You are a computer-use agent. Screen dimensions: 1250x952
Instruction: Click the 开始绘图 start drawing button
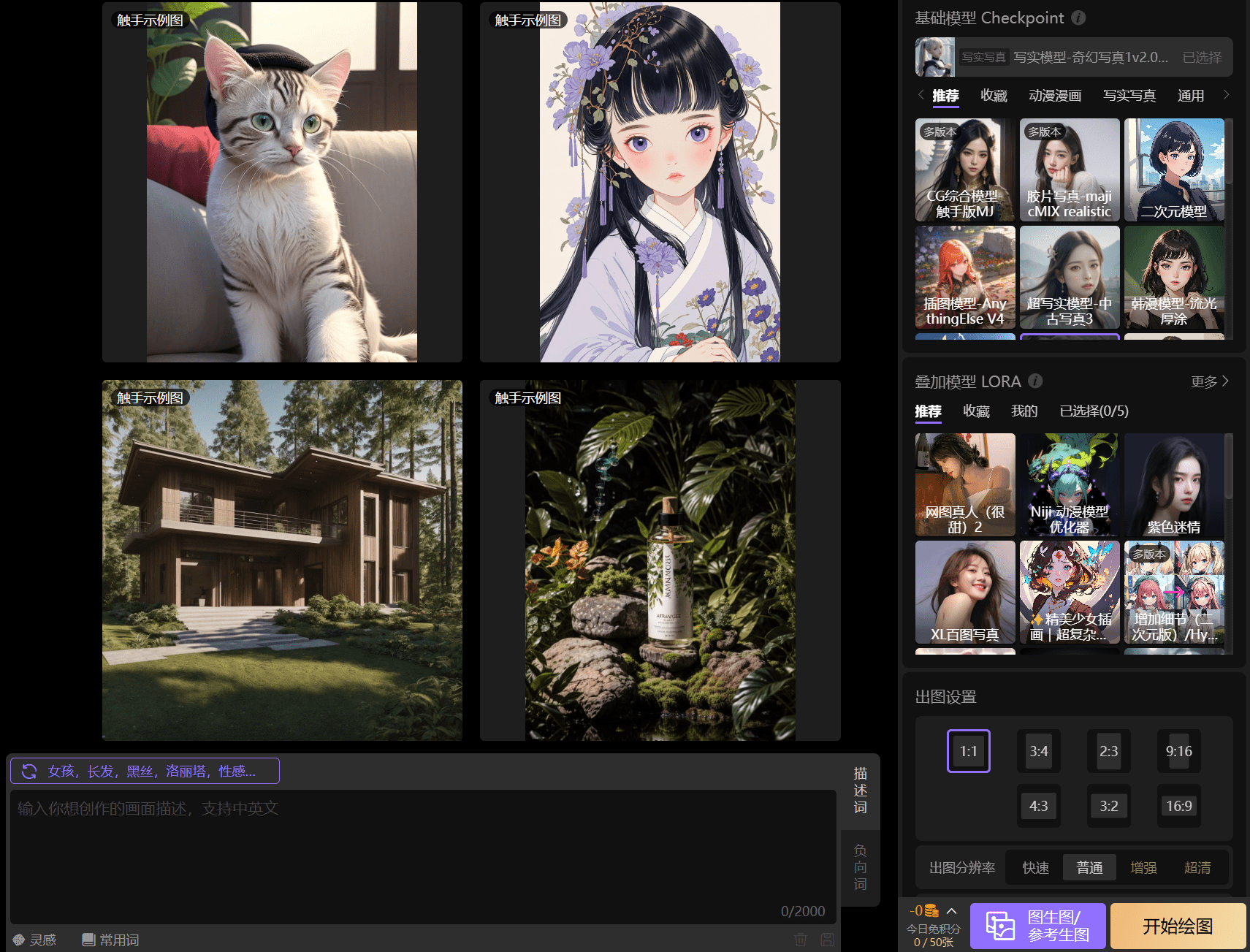1178,926
